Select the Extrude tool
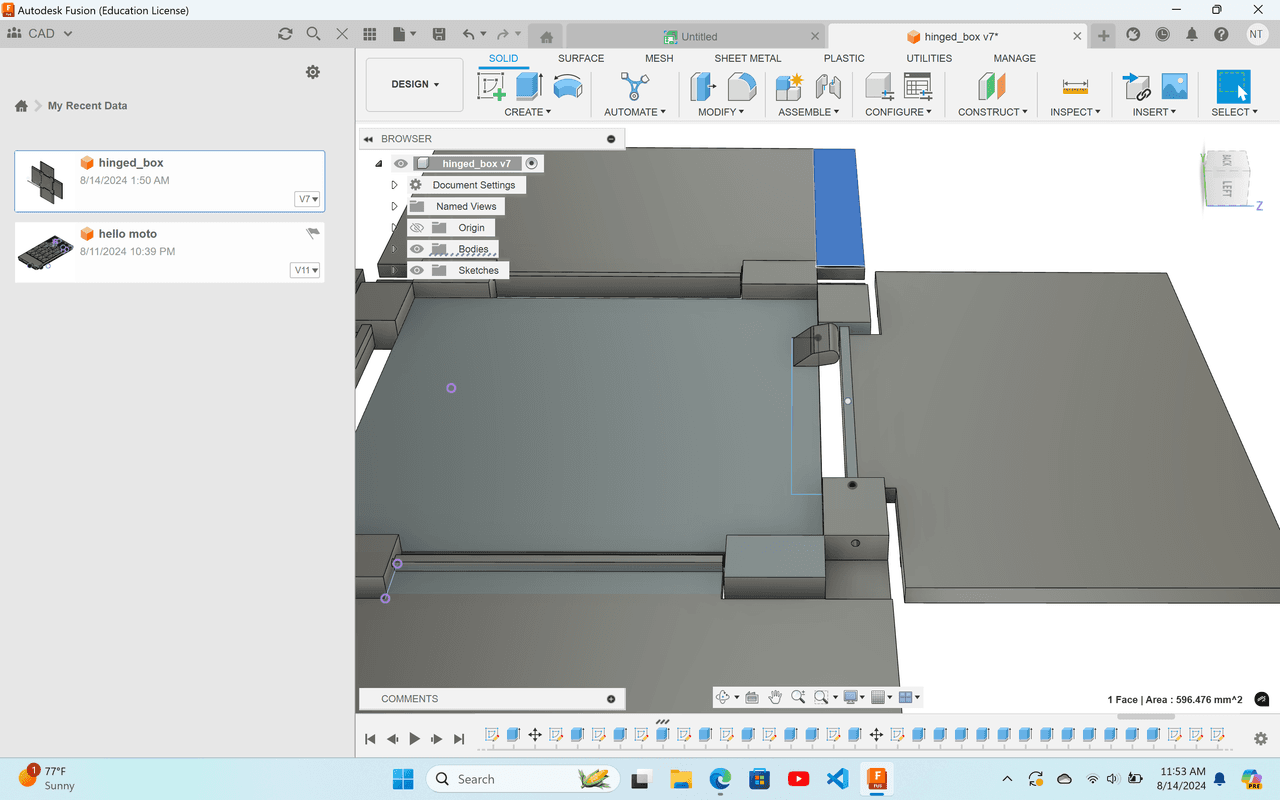 click(x=529, y=87)
